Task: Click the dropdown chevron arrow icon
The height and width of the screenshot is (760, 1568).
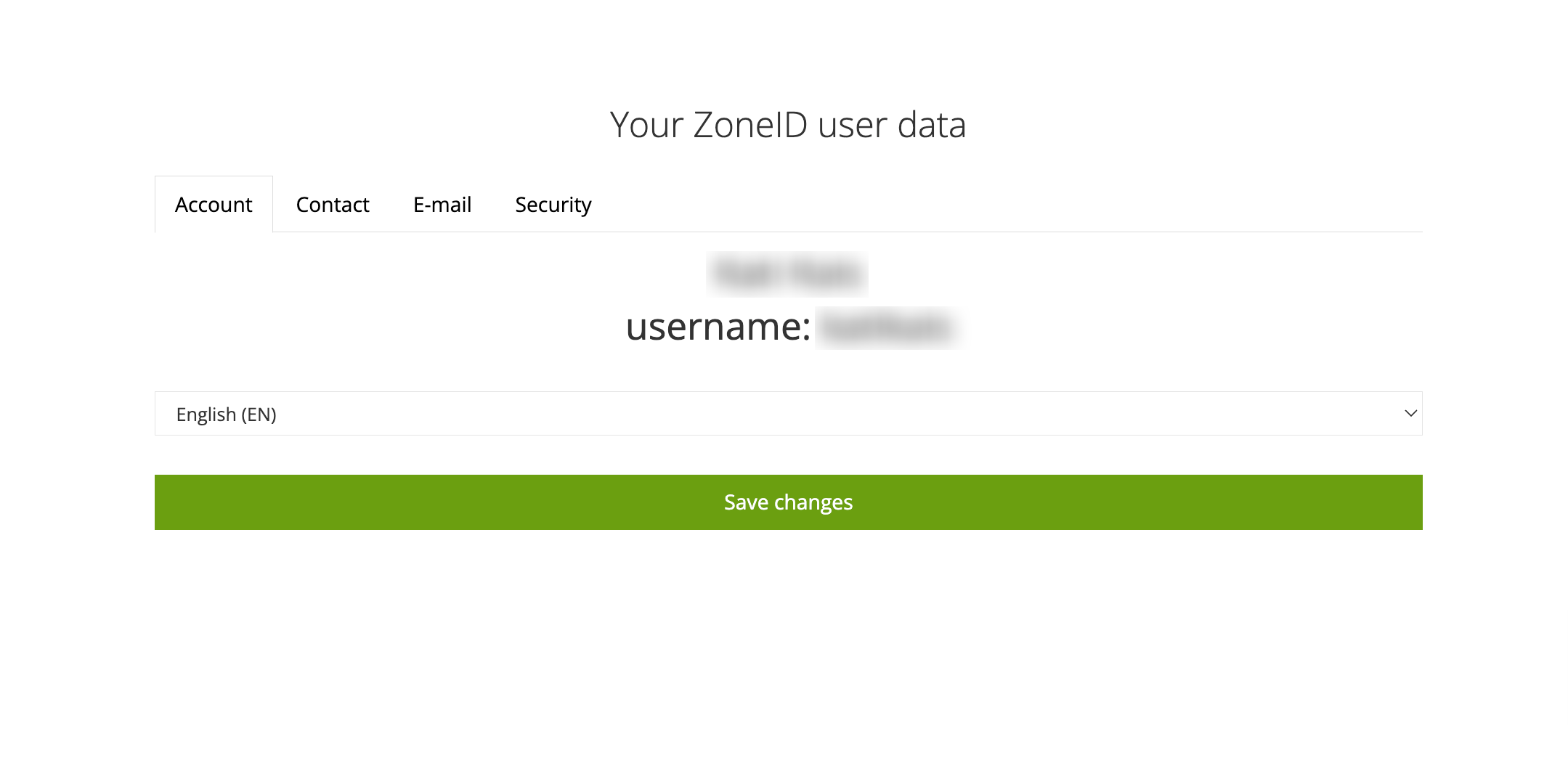Action: (x=1410, y=414)
